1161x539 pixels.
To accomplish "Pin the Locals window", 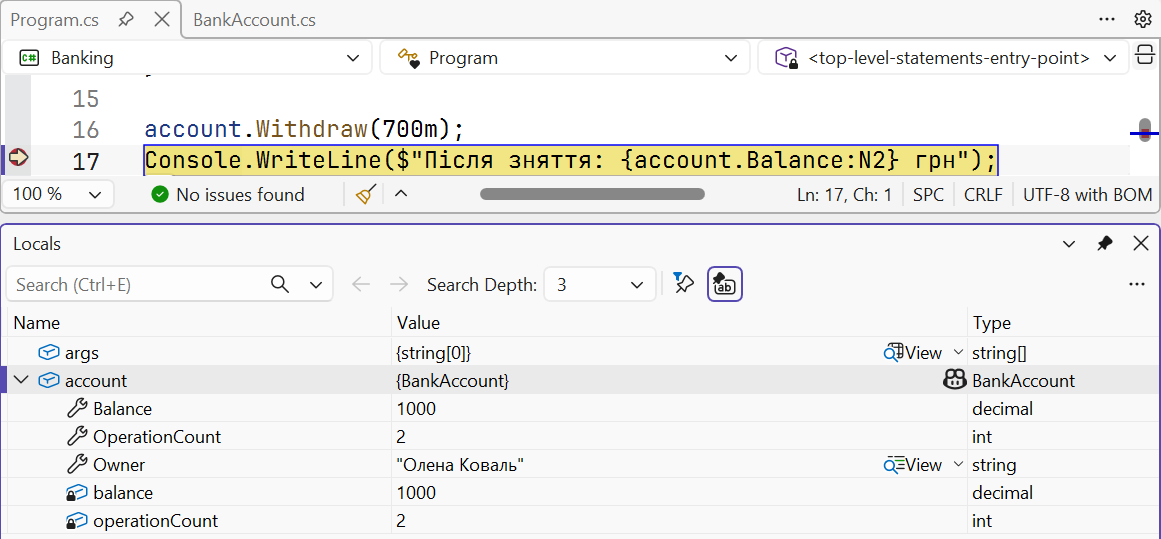I will (1105, 244).
